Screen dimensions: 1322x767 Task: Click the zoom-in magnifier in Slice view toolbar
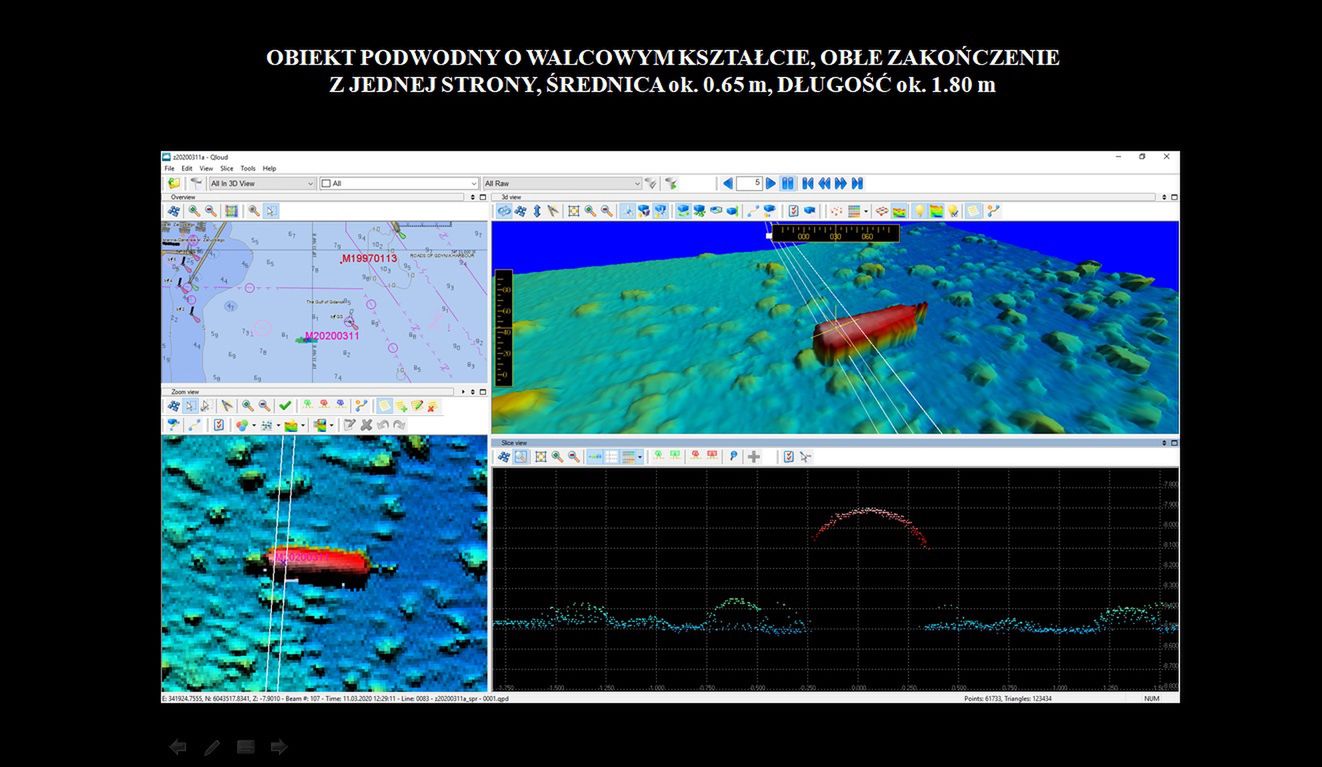coord(557,457)
